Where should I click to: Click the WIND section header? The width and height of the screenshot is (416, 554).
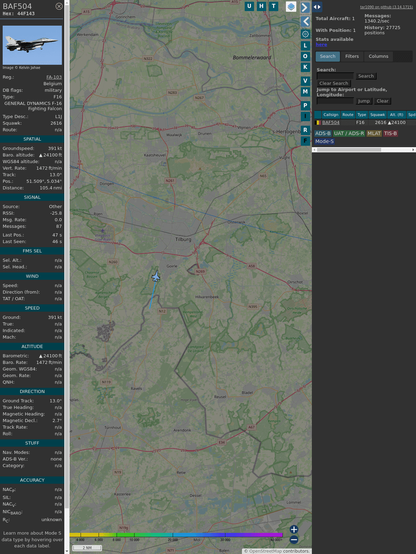(x=32, y=276)
